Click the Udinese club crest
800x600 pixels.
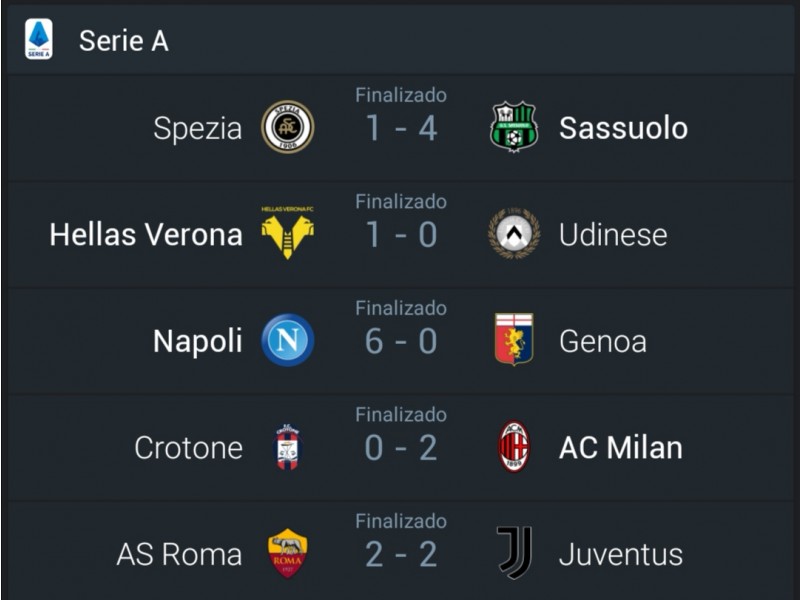tap(514, 233)
